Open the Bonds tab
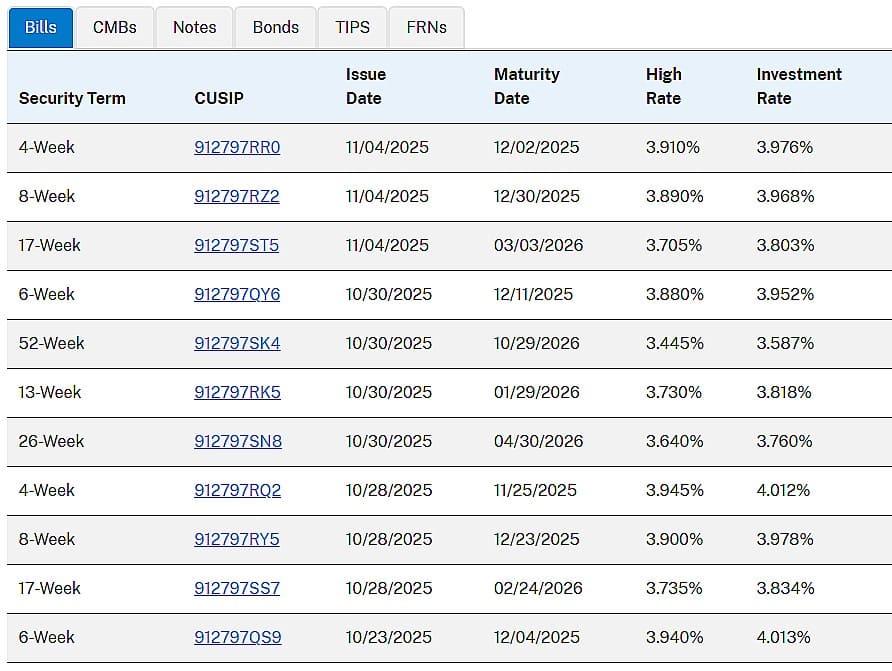Image resolution: width=892 pixels, height=671 pixels. pyautogui.click(x=275, y=27)
